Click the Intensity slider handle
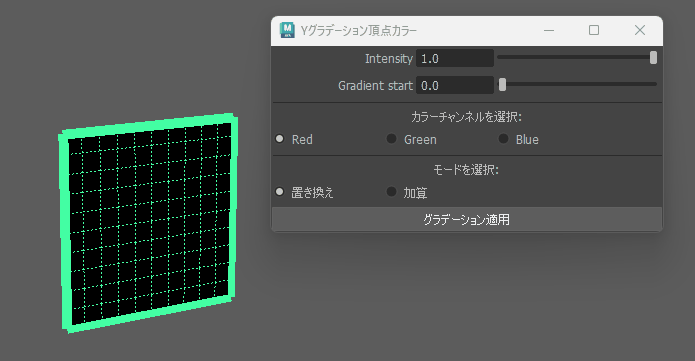 click(653, 58)
